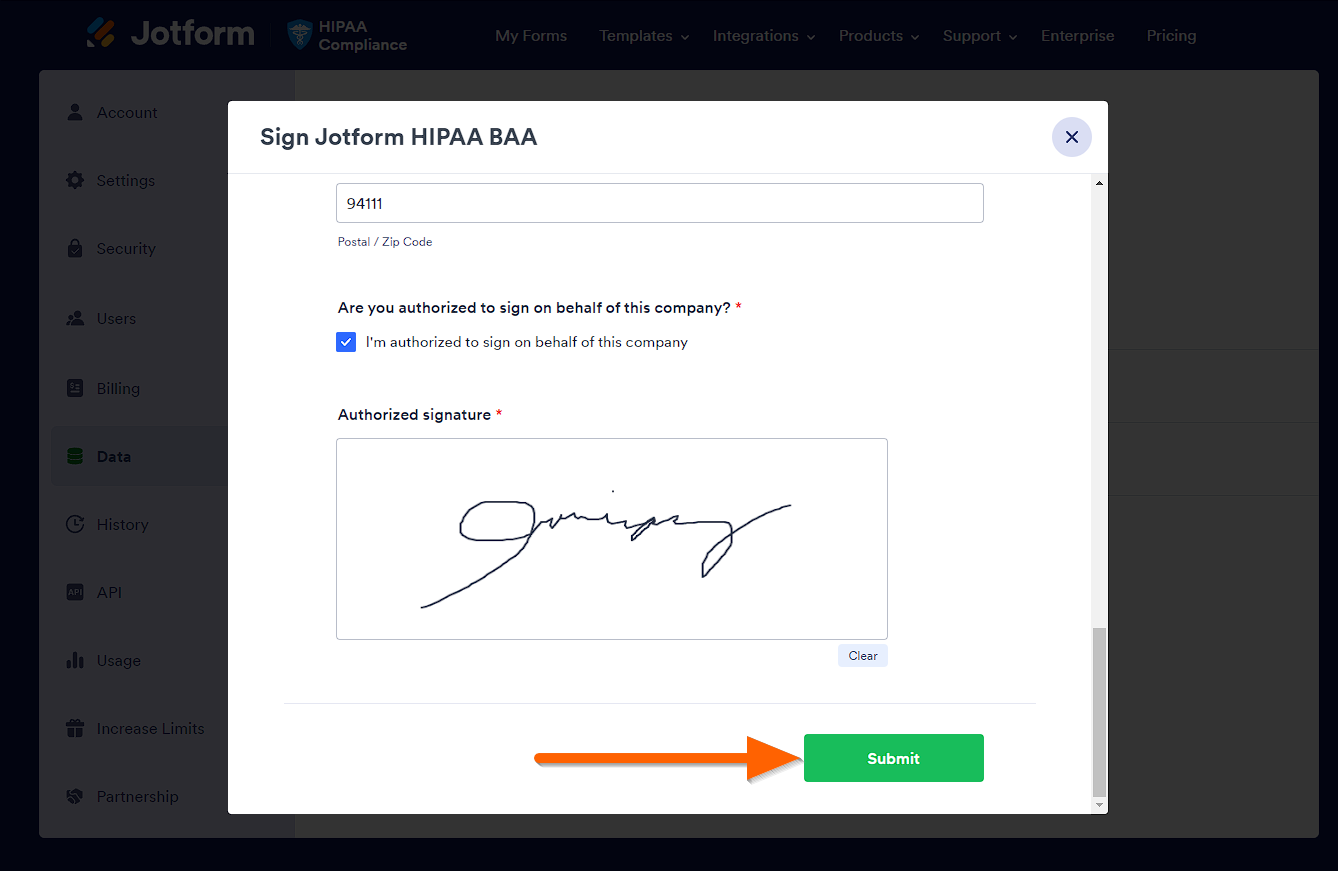
Task: Click the dialog scrollbar down arrow
Action: tap(1100, 804)
